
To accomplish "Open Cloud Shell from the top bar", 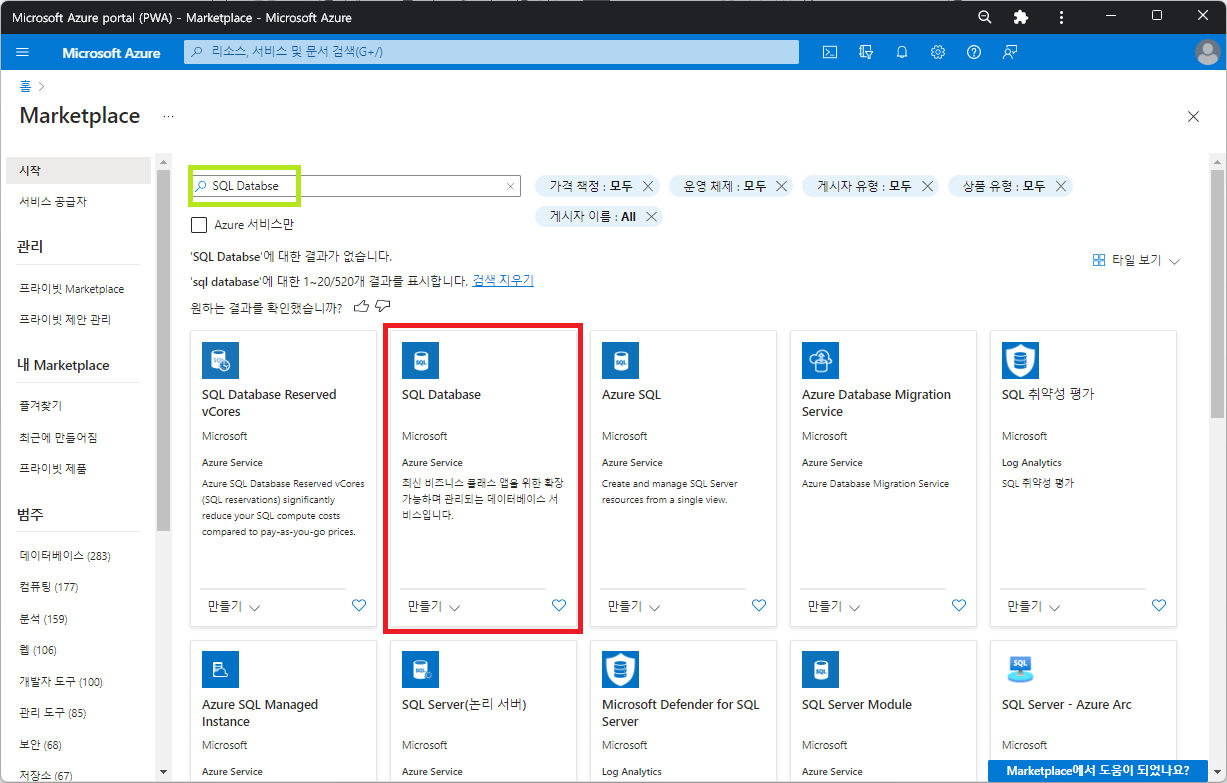I will [830, 53].
